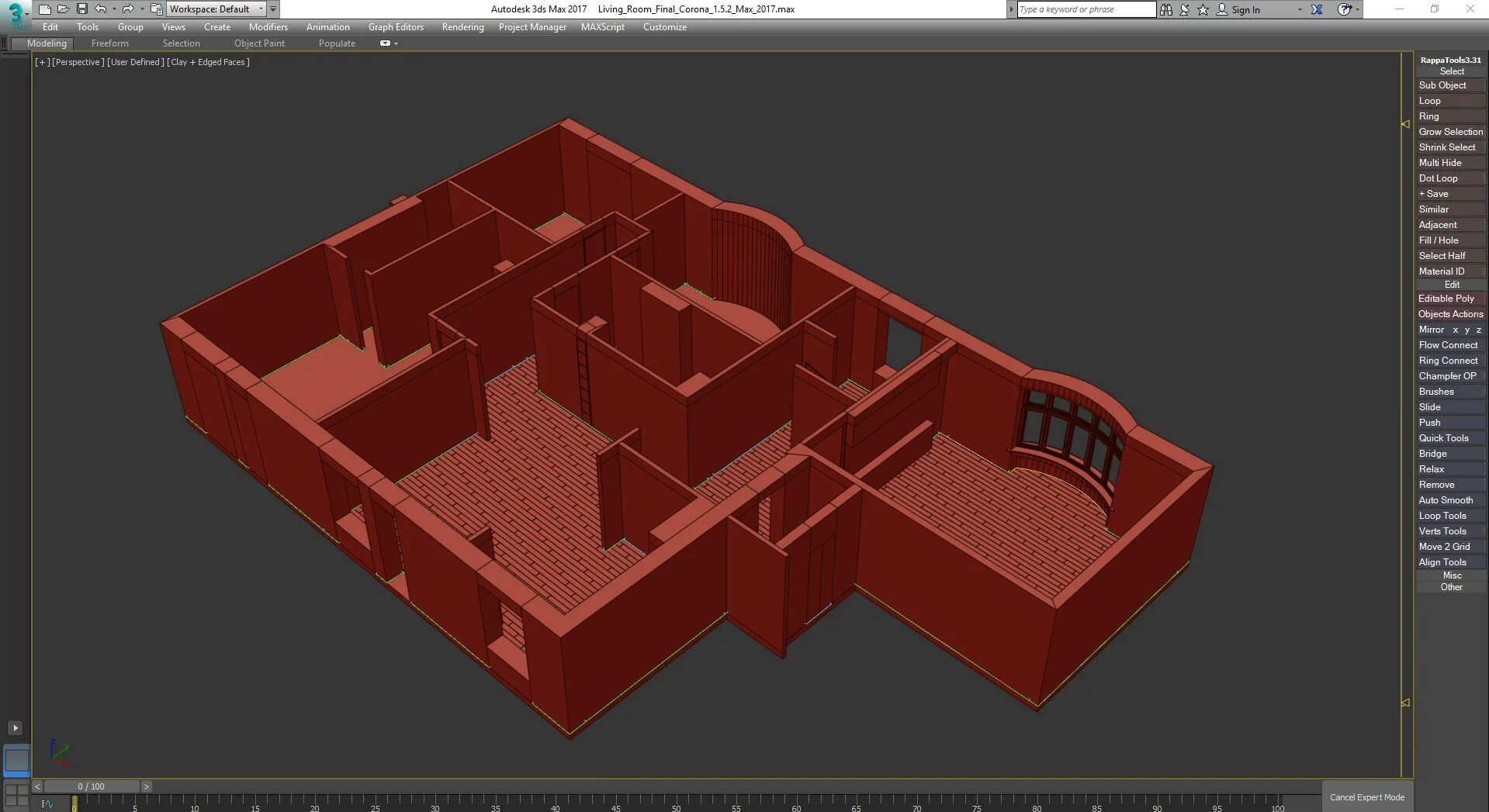The width and height of the screenshot is (1489, 812).
Task: Open a file with the folder icon
Action: [63, 9]
